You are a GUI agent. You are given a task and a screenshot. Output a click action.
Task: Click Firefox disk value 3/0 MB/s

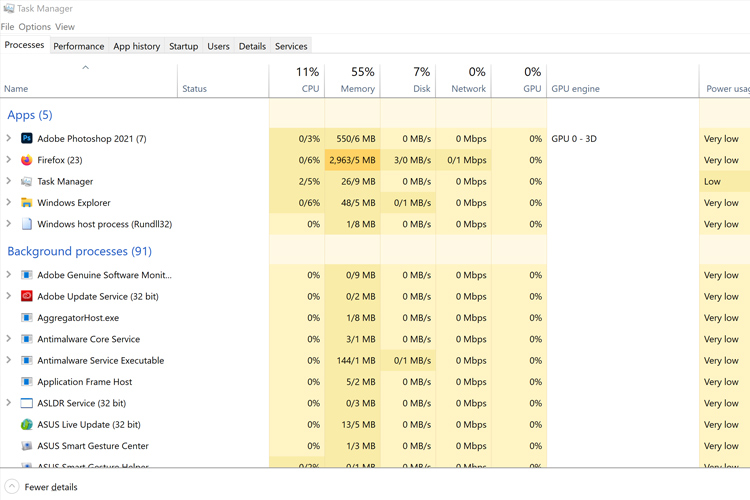[408, 160]
